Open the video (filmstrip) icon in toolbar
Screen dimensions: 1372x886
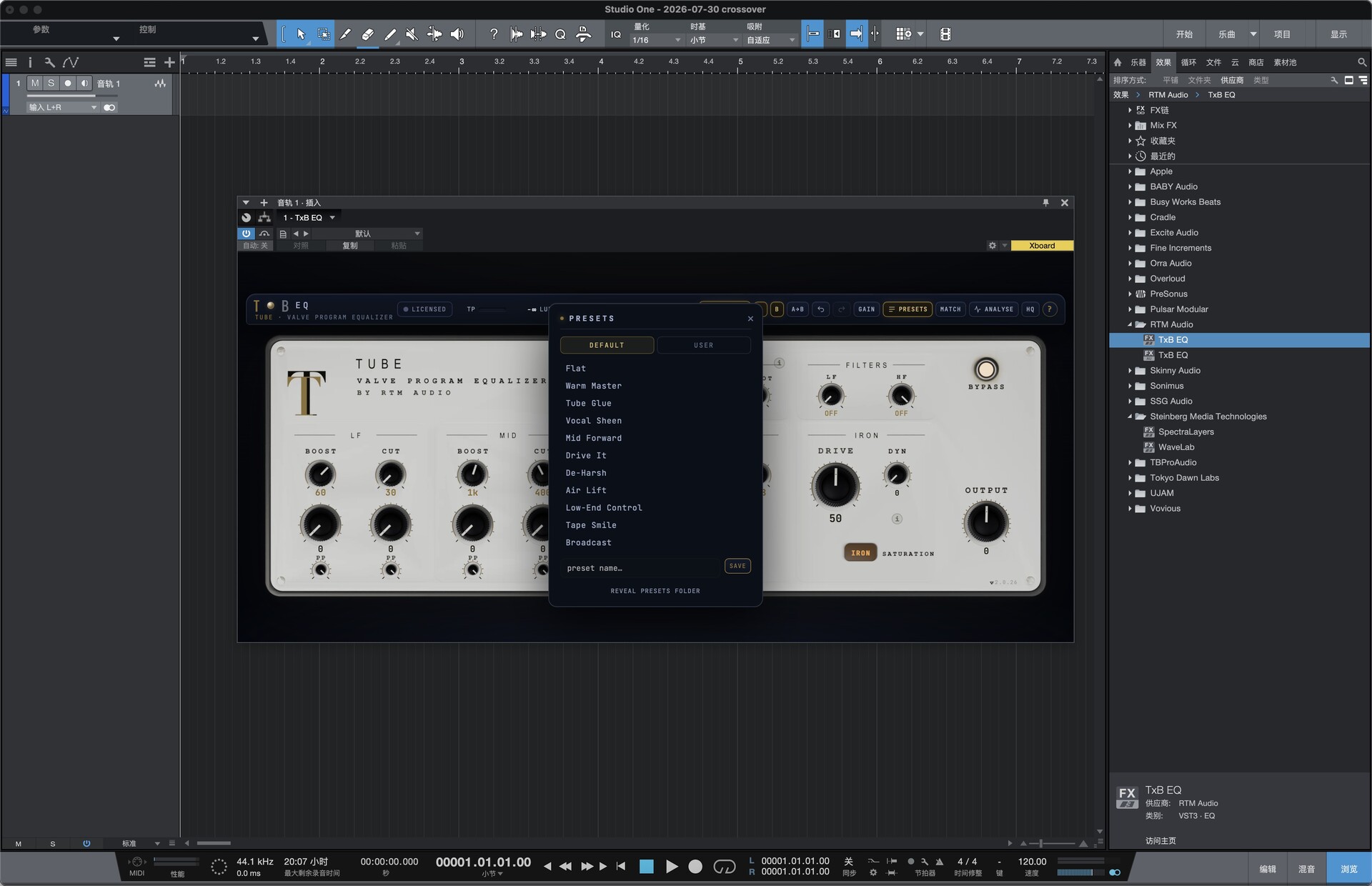click(x=945, y=34)
